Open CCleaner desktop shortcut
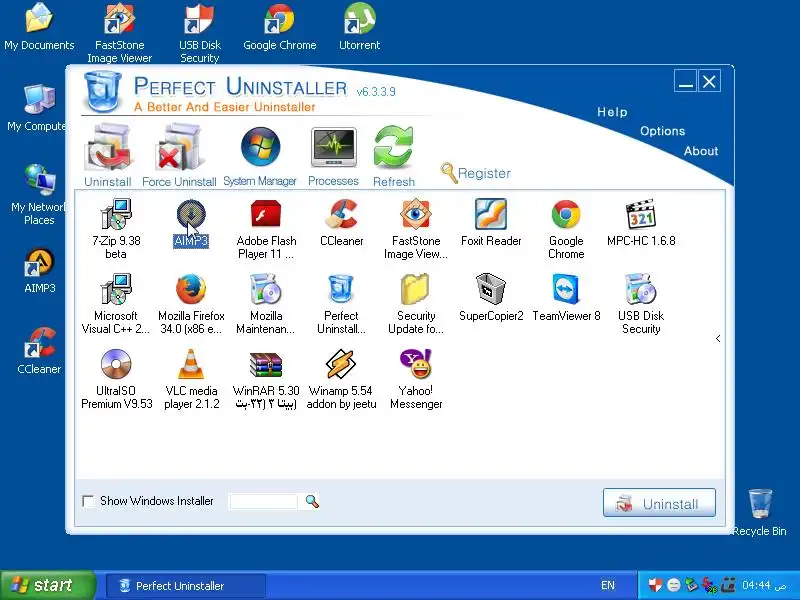Viewport: 800px width, 600px height. 39,351
